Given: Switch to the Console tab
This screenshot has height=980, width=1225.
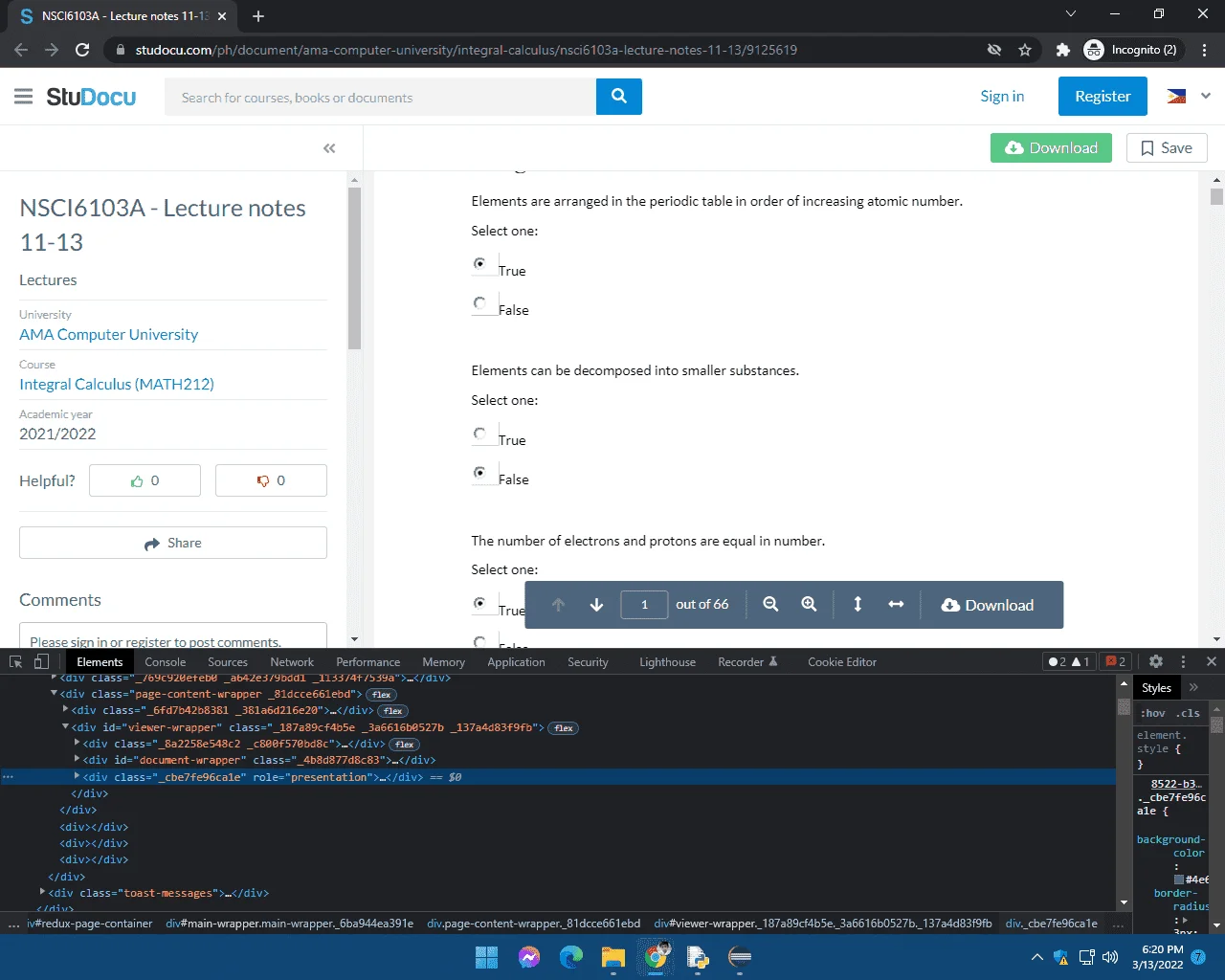Looking at the screenshot, I should (165, 661).
